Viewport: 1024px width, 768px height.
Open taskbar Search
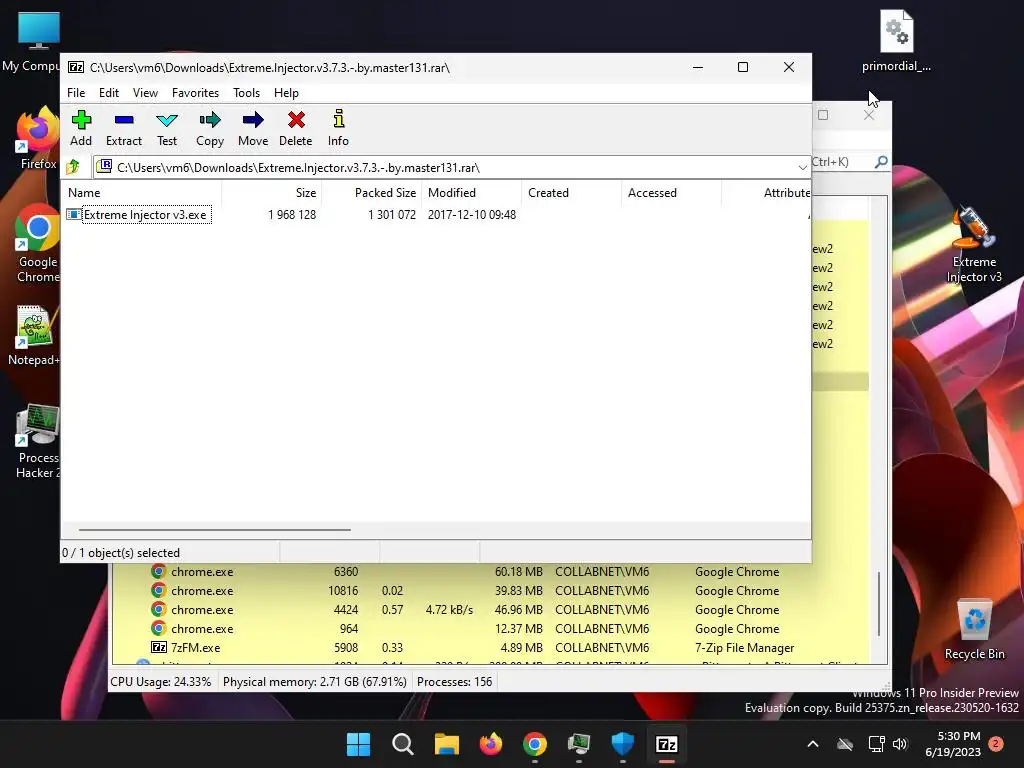click(x=402, y=744)
